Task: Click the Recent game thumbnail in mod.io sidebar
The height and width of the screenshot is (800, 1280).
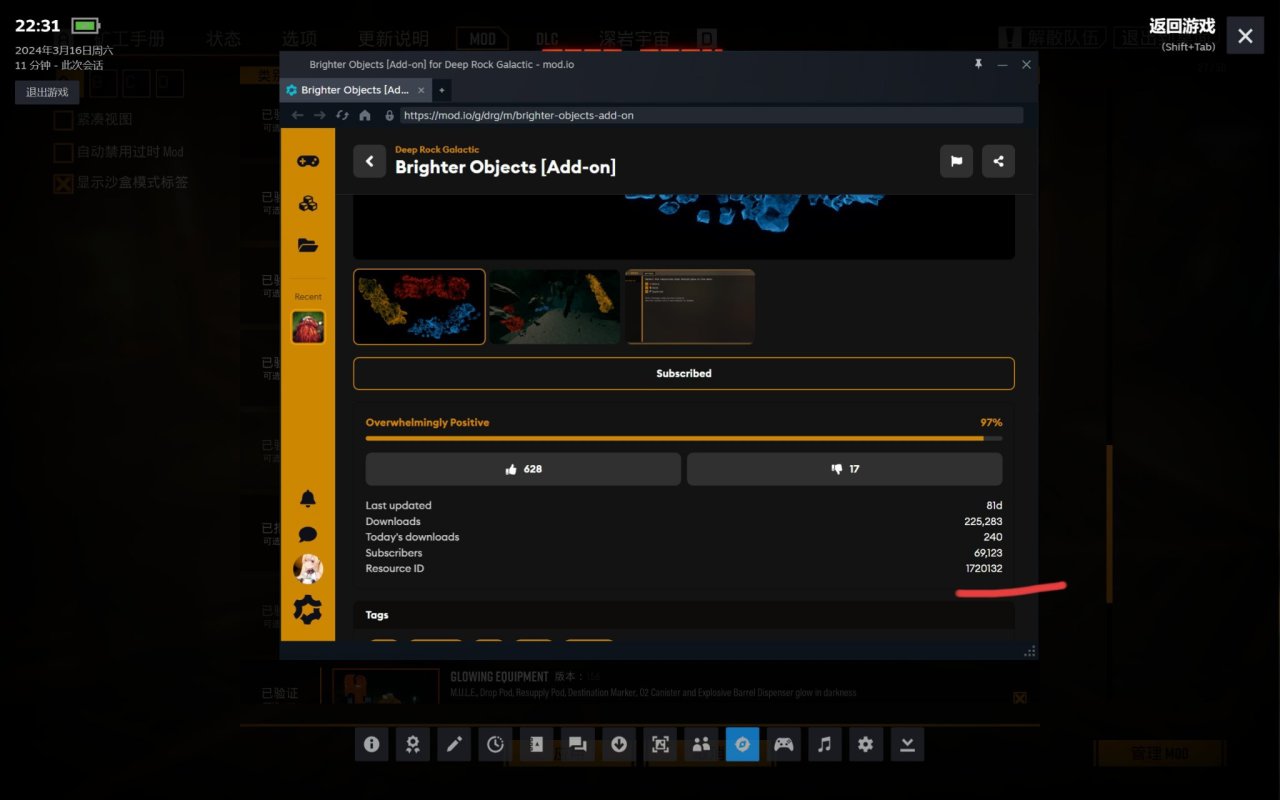Action: pyautogui.click(x=308, y=327)
